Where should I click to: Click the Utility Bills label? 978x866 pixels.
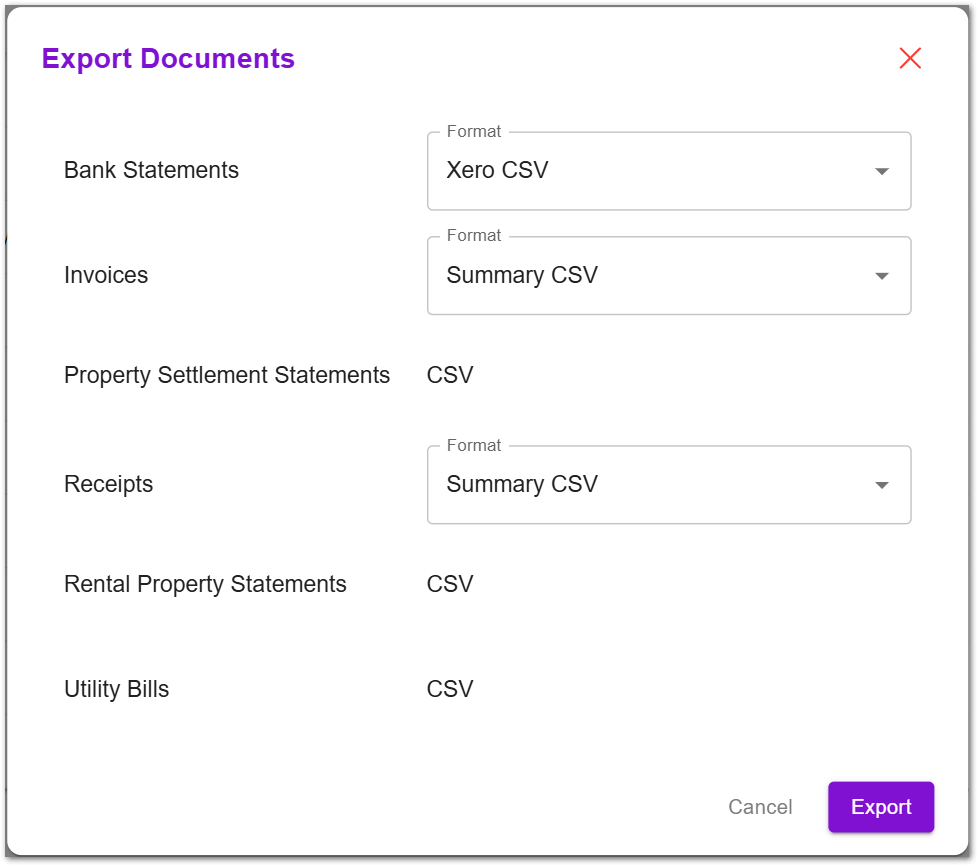pos(116,690)
